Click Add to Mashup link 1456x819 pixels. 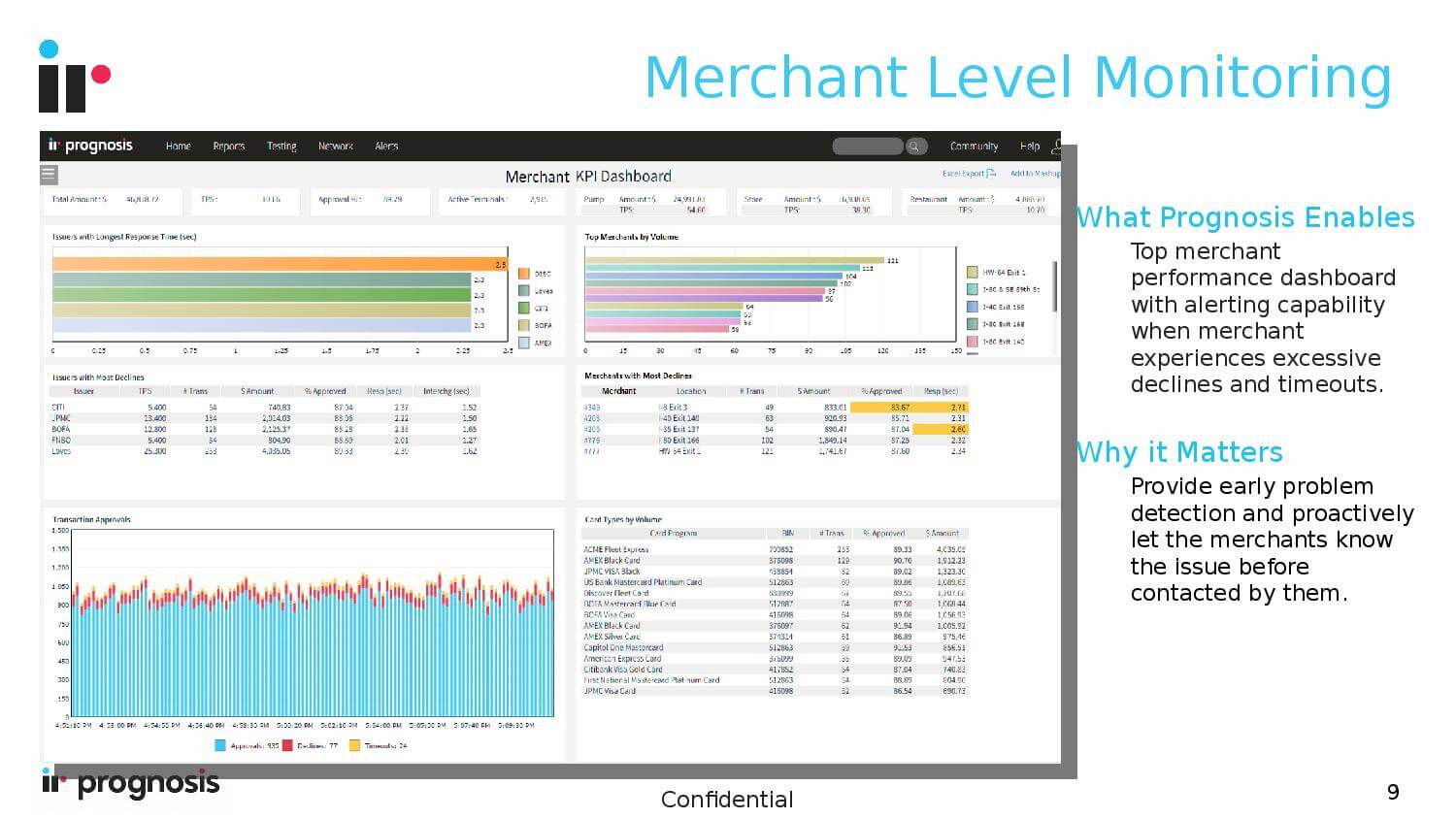coord(1034,174)
